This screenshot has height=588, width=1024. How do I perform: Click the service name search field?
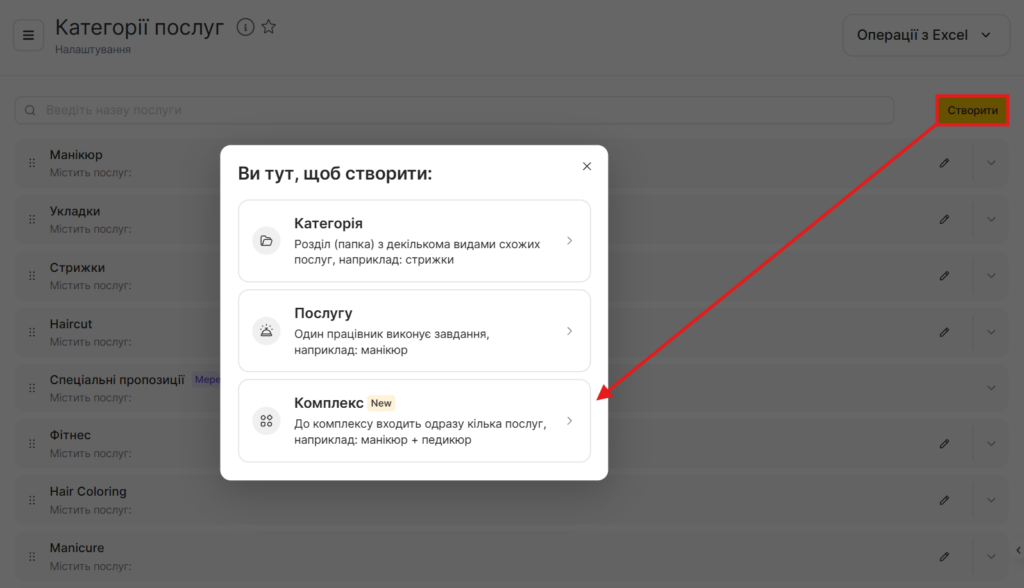(x=455, y=110)
